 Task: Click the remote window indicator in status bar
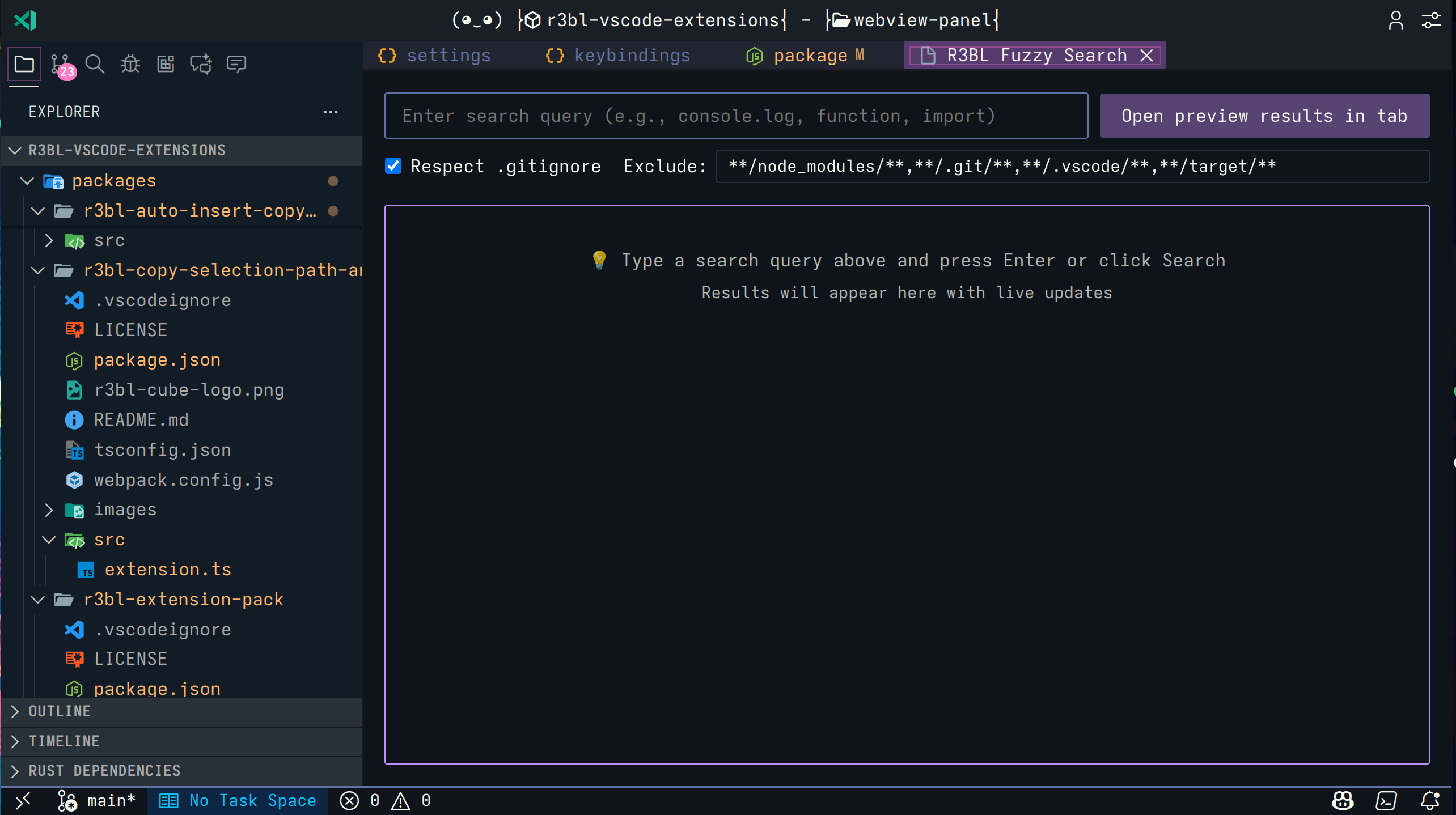tap(23, 800)
